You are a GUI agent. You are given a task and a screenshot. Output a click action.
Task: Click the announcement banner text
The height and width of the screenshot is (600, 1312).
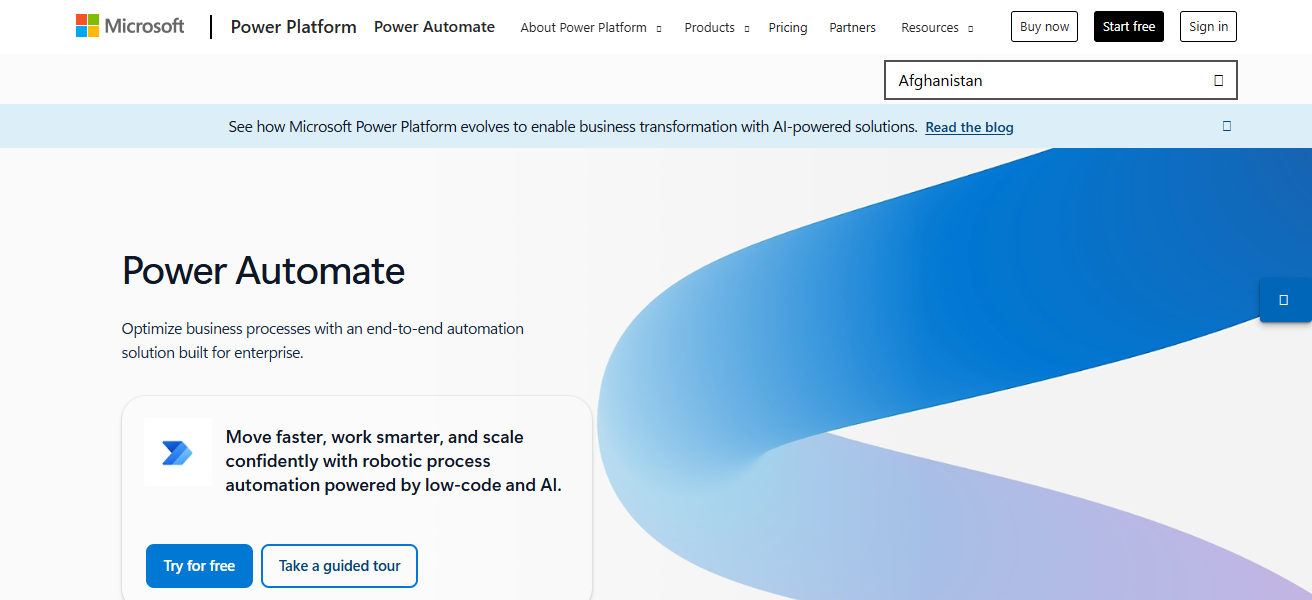click(570, 126)
